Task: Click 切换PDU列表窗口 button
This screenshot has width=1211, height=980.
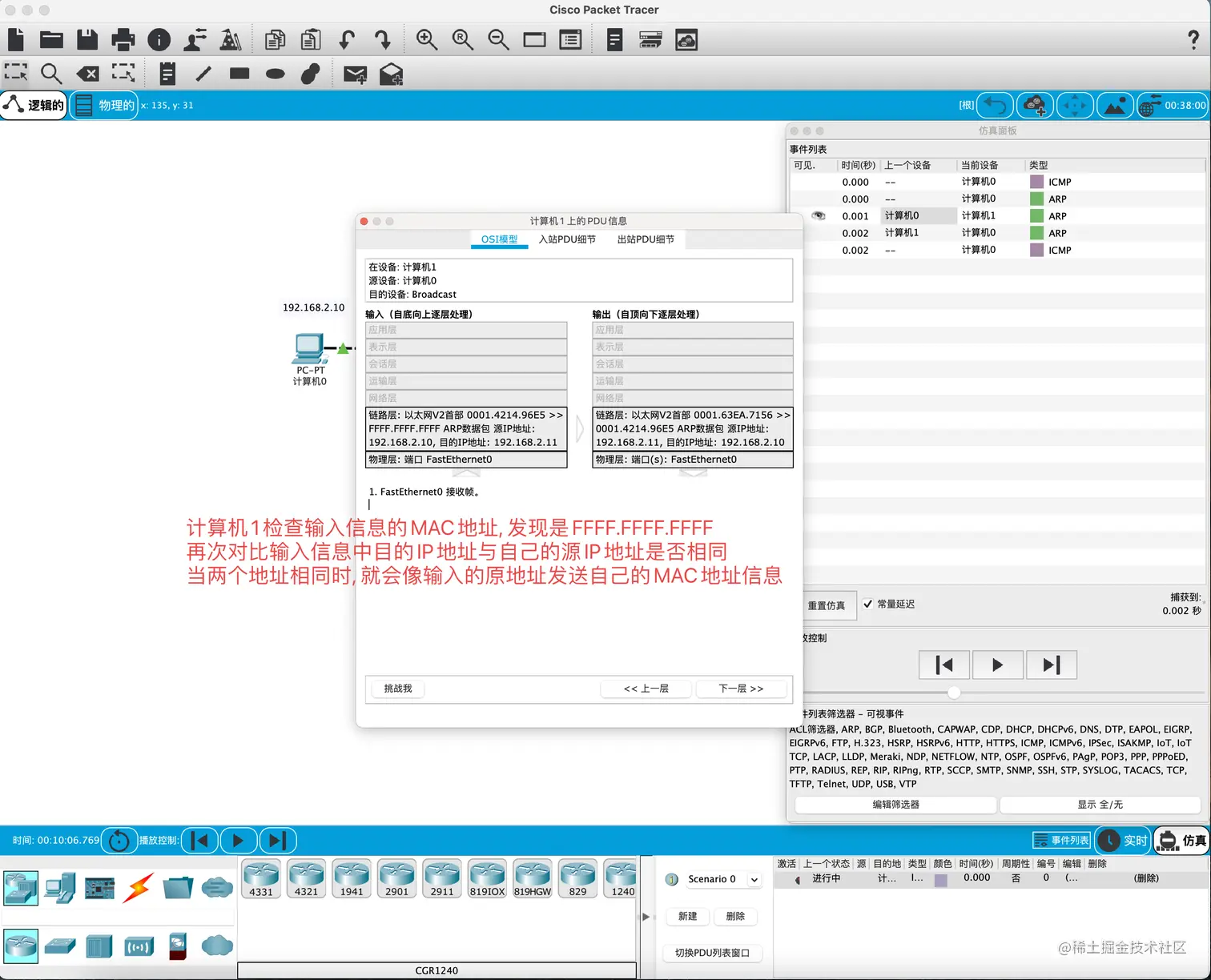Action: pyautogui.click(x=712, y=953)
